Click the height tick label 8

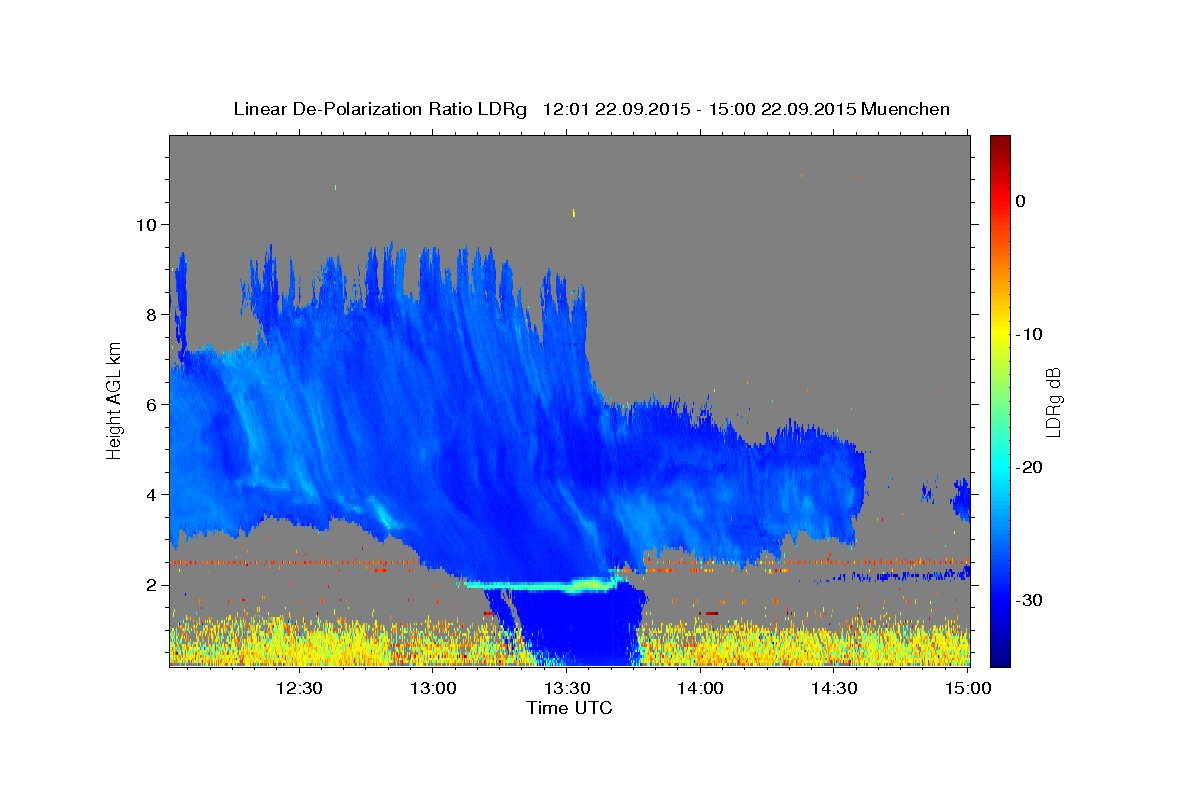coord(152,314)
